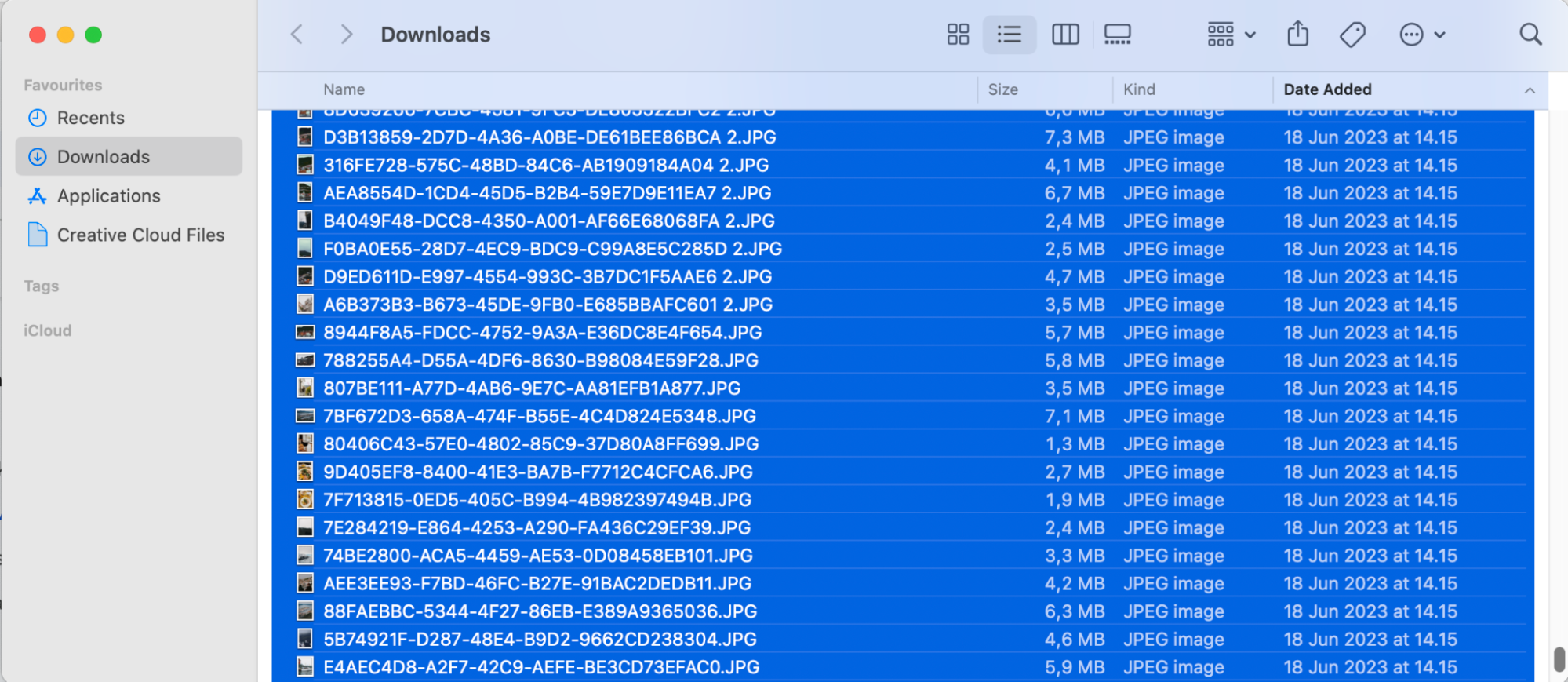Image resolution: width=1568 pixels, height=682 pixels.
Task: Click the Applications sidebar icon
Action: pos(38,196)
